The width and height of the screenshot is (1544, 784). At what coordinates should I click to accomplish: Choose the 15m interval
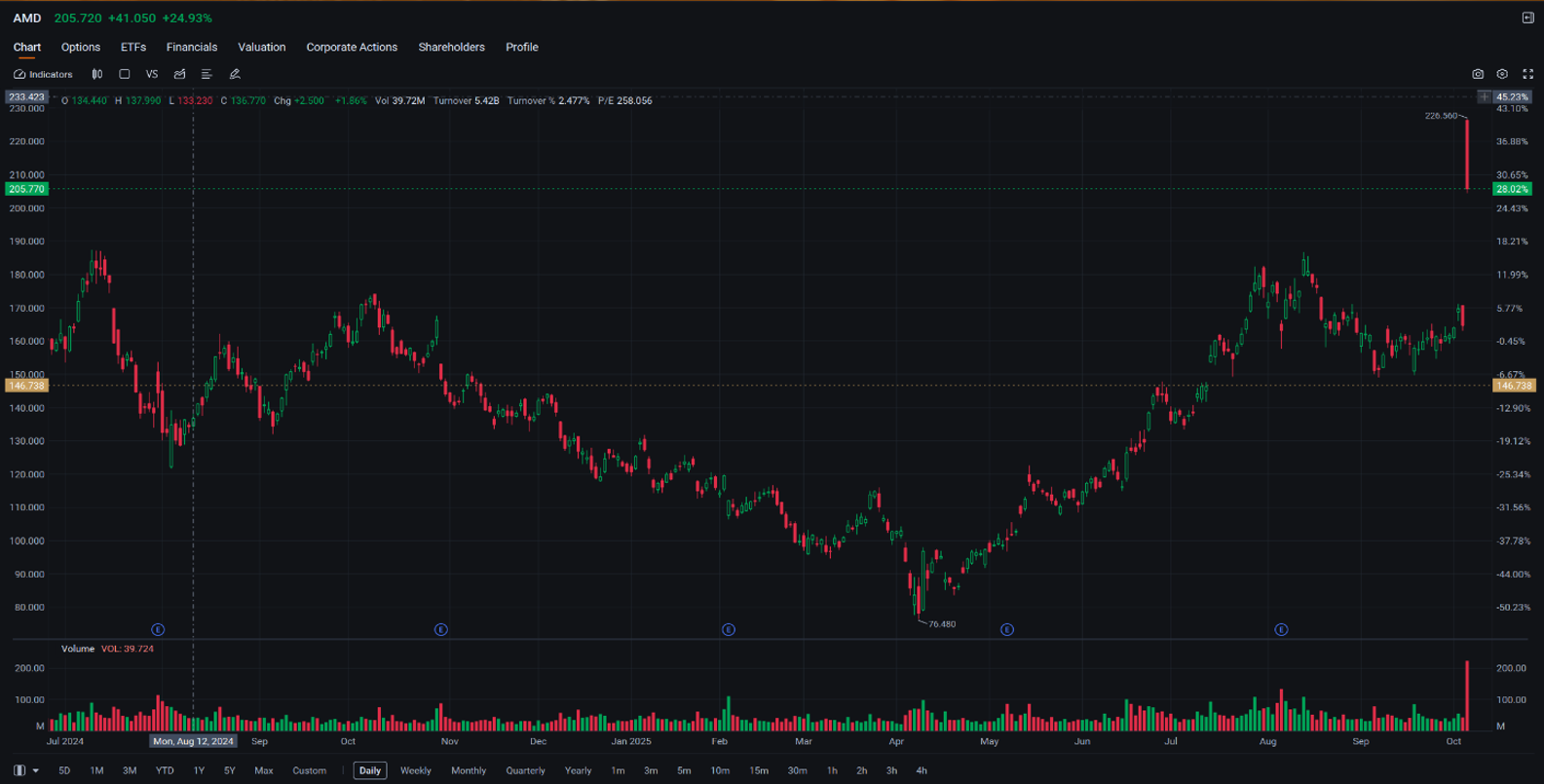coord(759,770)
